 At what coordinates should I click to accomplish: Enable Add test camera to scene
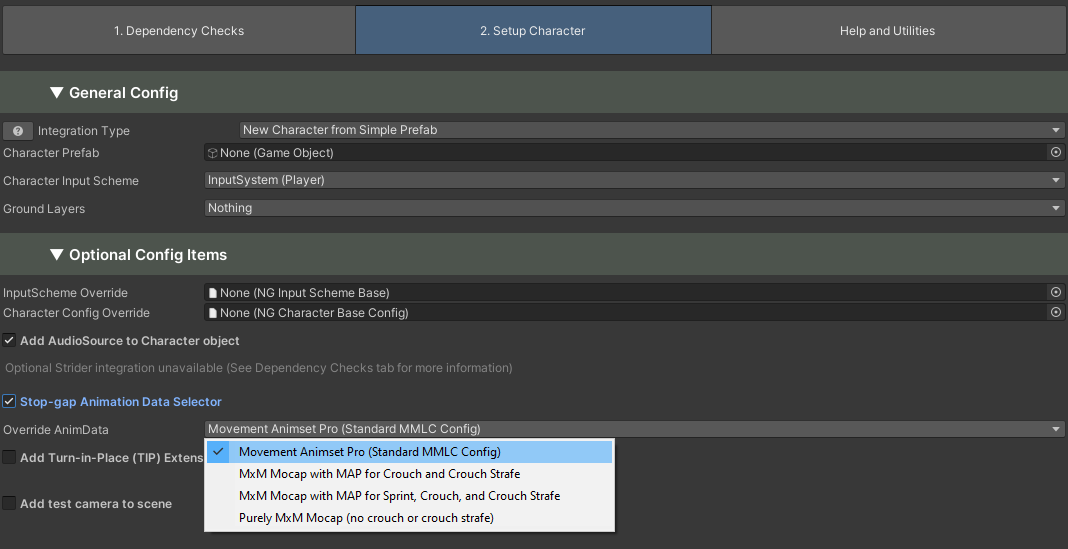click(9, 503)
